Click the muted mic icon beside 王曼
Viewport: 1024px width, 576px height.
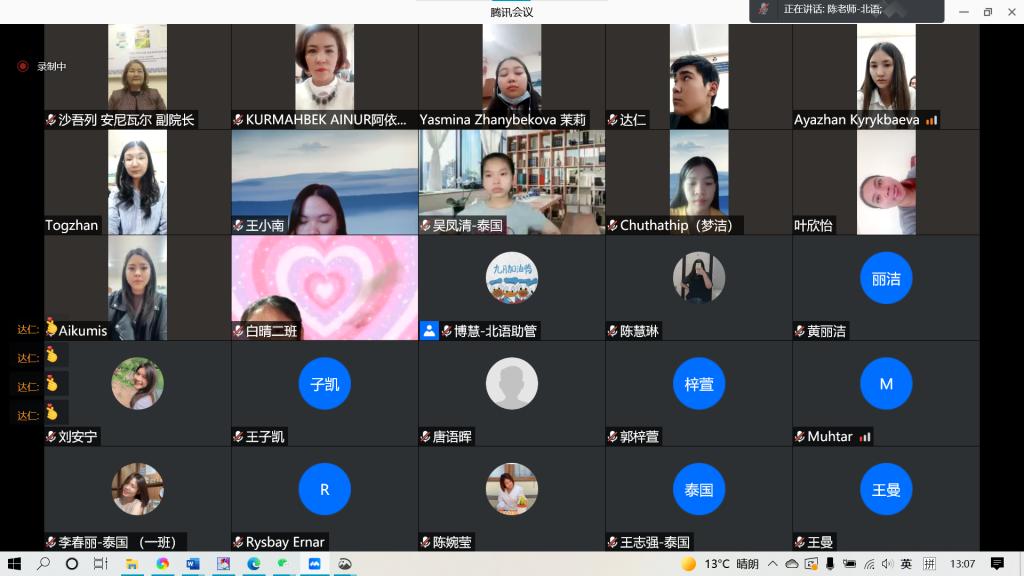point(800,543)
